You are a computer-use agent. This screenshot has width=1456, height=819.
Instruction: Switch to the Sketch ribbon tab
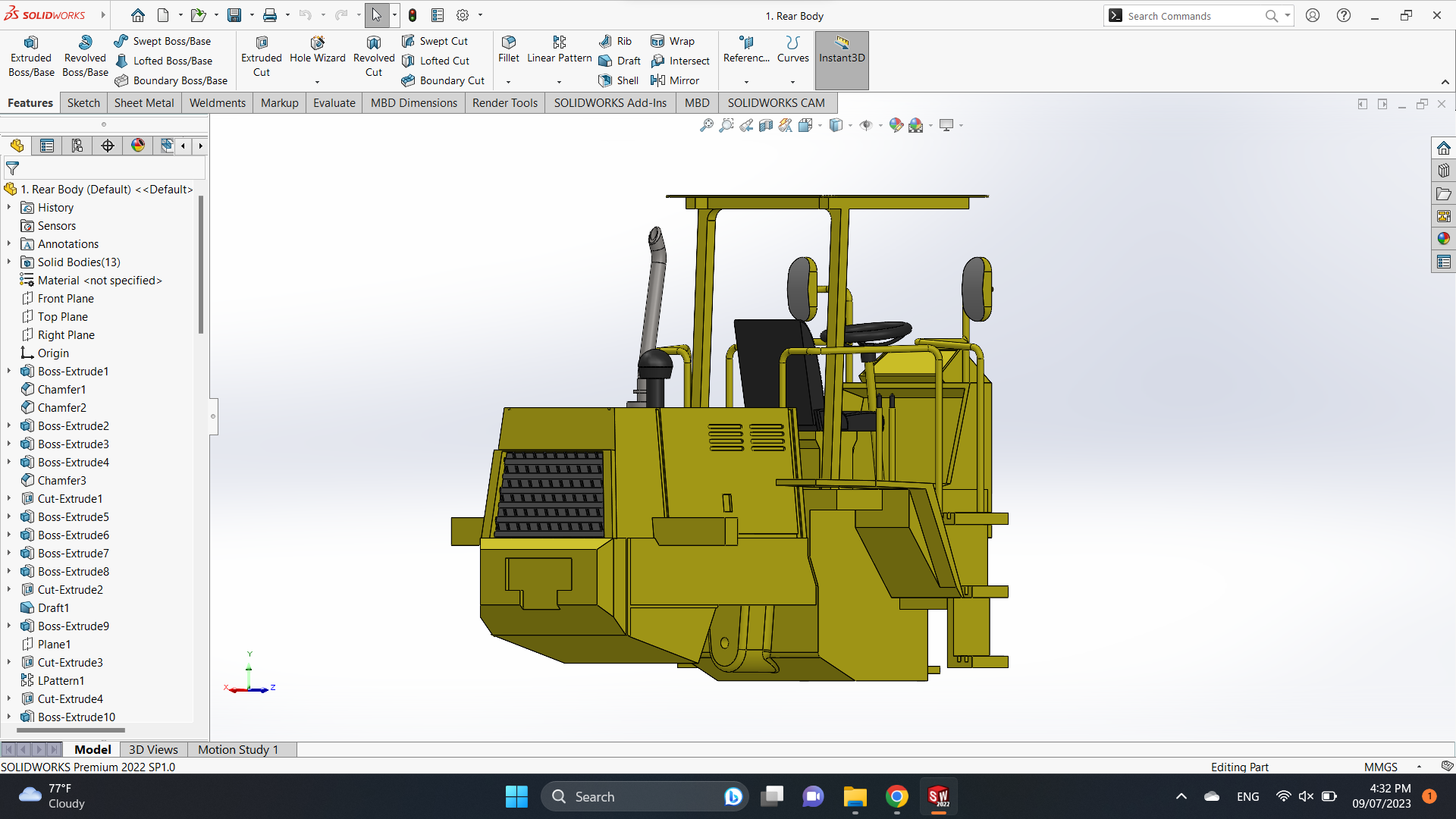pyautogui.click(x=83, y=103)
